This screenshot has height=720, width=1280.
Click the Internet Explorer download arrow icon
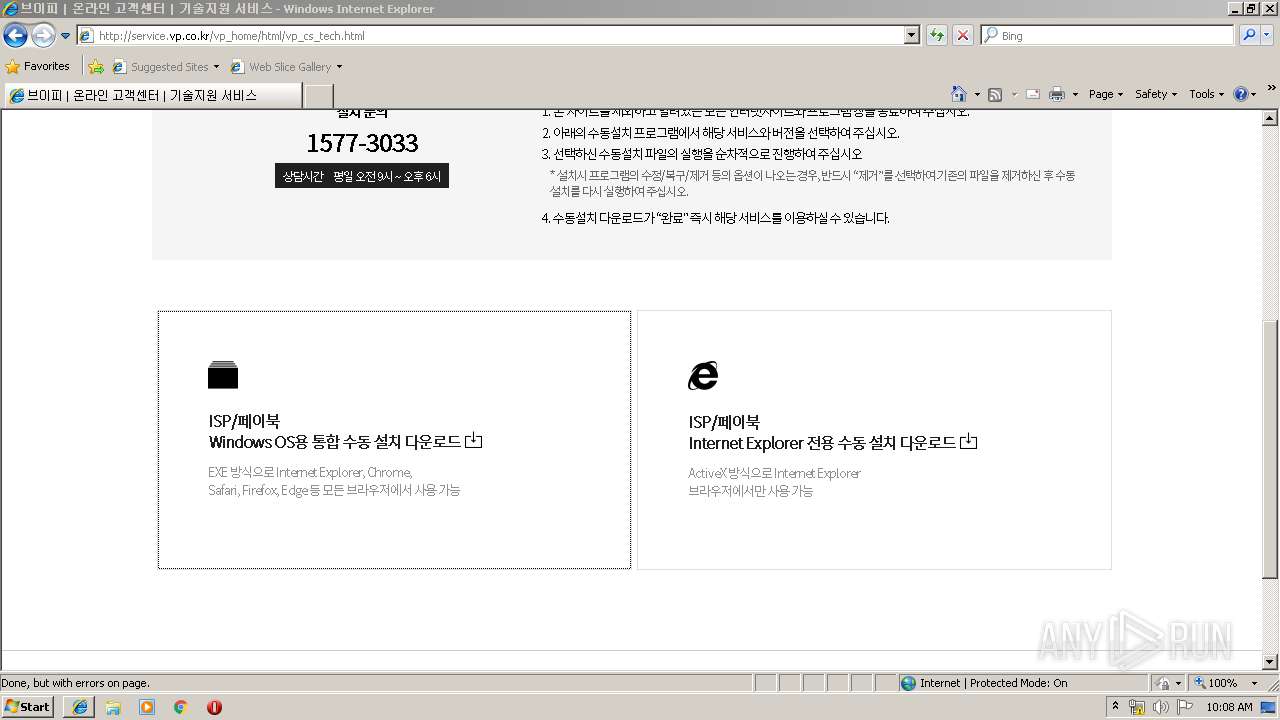tap(968, 442)
